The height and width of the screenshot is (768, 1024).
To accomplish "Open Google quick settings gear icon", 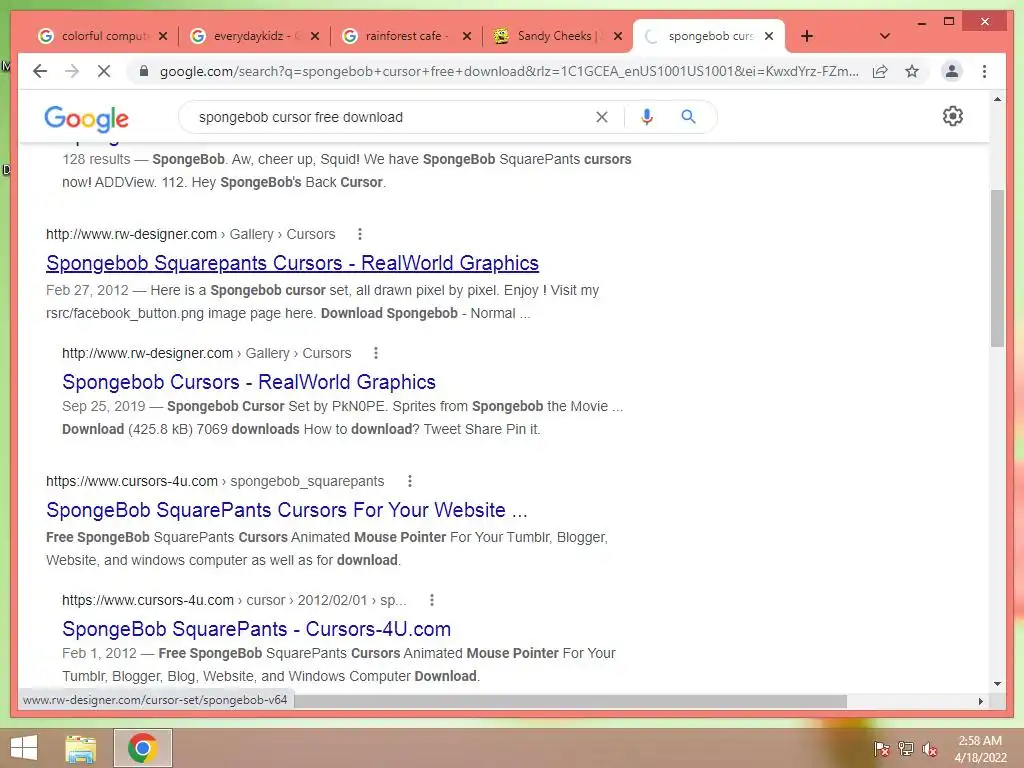I will [x=952, y=116].
